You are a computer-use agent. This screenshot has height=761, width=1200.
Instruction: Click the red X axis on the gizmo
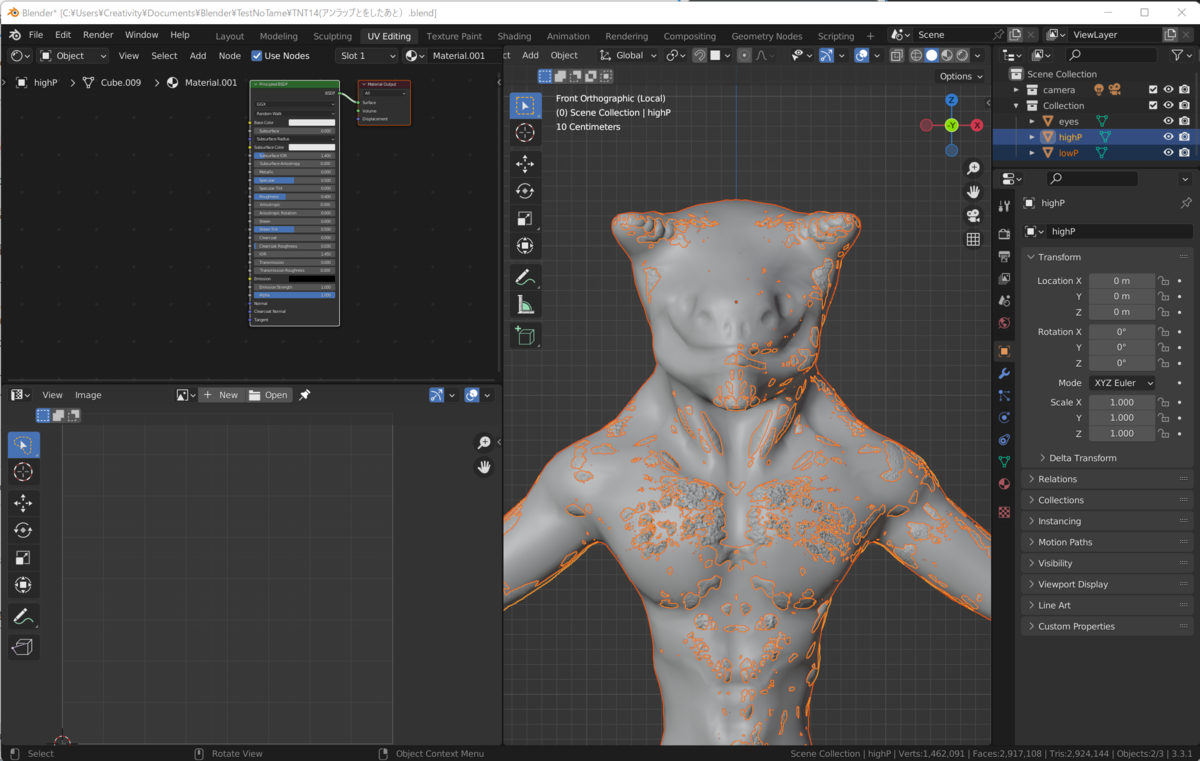point(977,125)
